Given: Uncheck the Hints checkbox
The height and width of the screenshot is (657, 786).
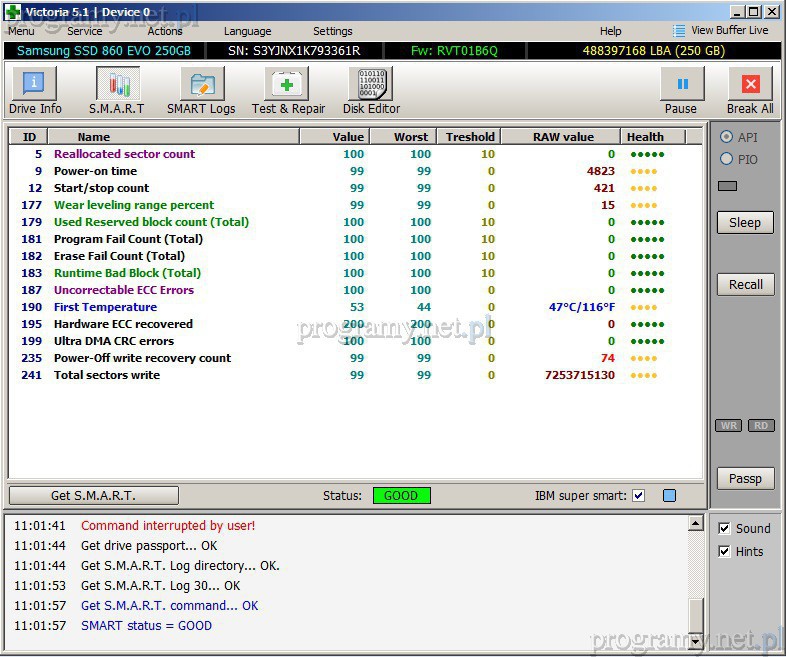Looking at the screenshot, I should [x=725, y=551].
